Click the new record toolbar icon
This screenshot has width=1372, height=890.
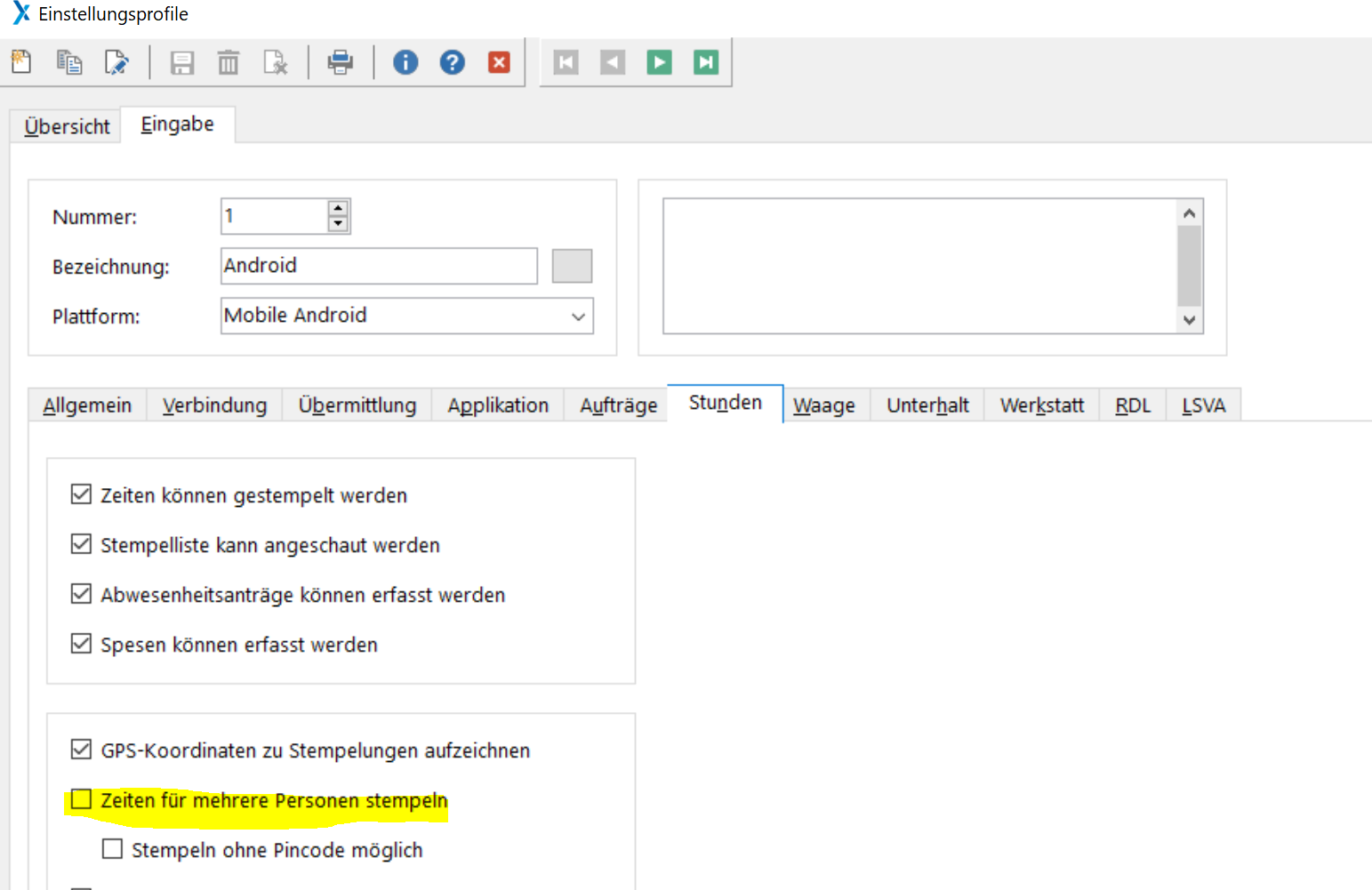[21, 62]
